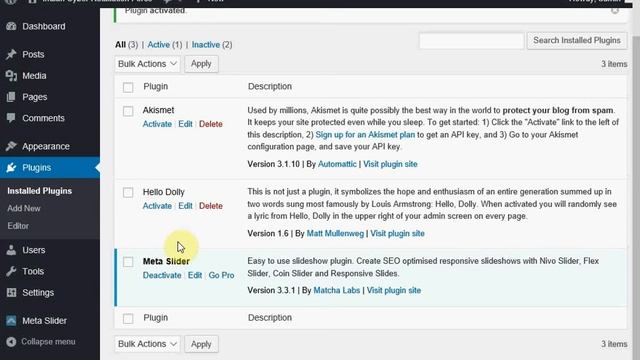Open the Posts menu
The image size is (640, 360).
[x=33, y=54]
